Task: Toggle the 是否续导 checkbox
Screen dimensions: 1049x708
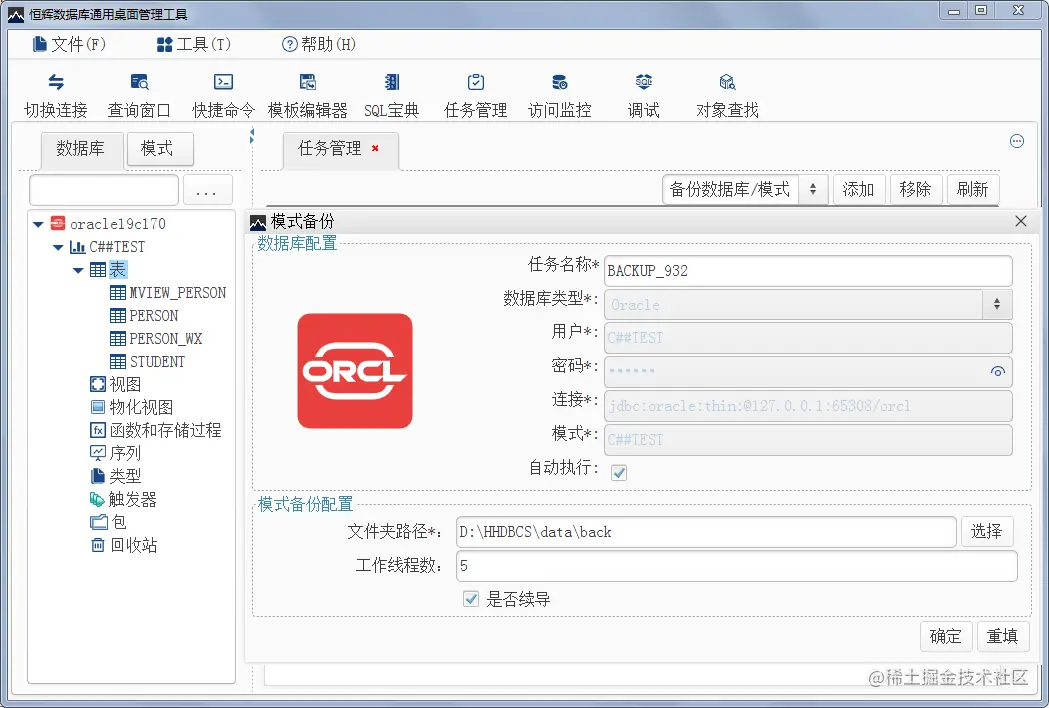Action: point(471,599)
